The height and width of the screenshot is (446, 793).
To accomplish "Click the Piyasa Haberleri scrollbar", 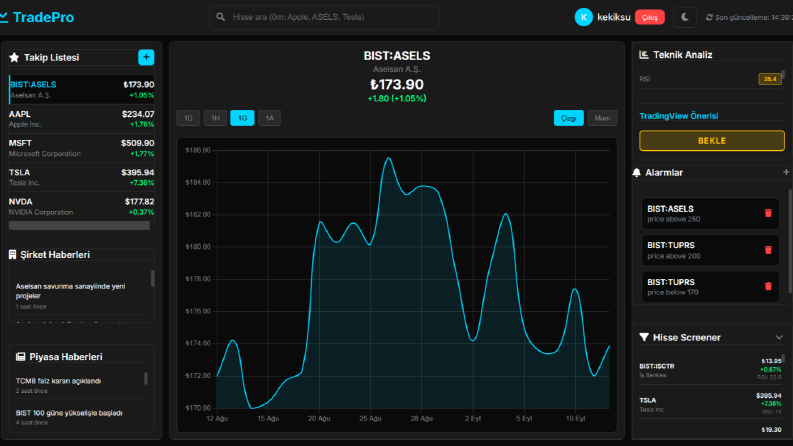I will click(146, 378).
